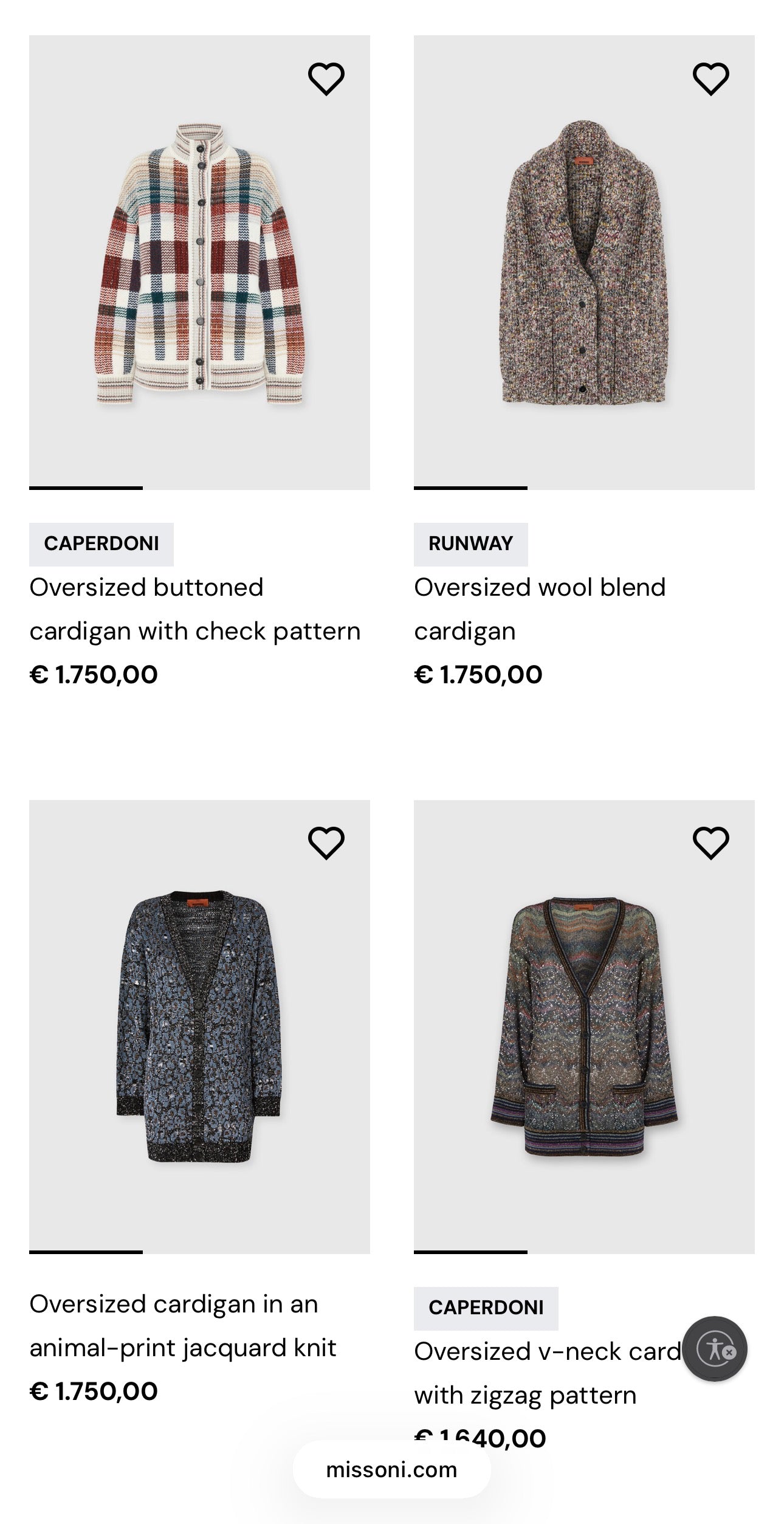The height and width of the screenshot is (1524, 784).
Task: Add zigzag pattern cardigan to favorites
Action: (x=712, y=844)
